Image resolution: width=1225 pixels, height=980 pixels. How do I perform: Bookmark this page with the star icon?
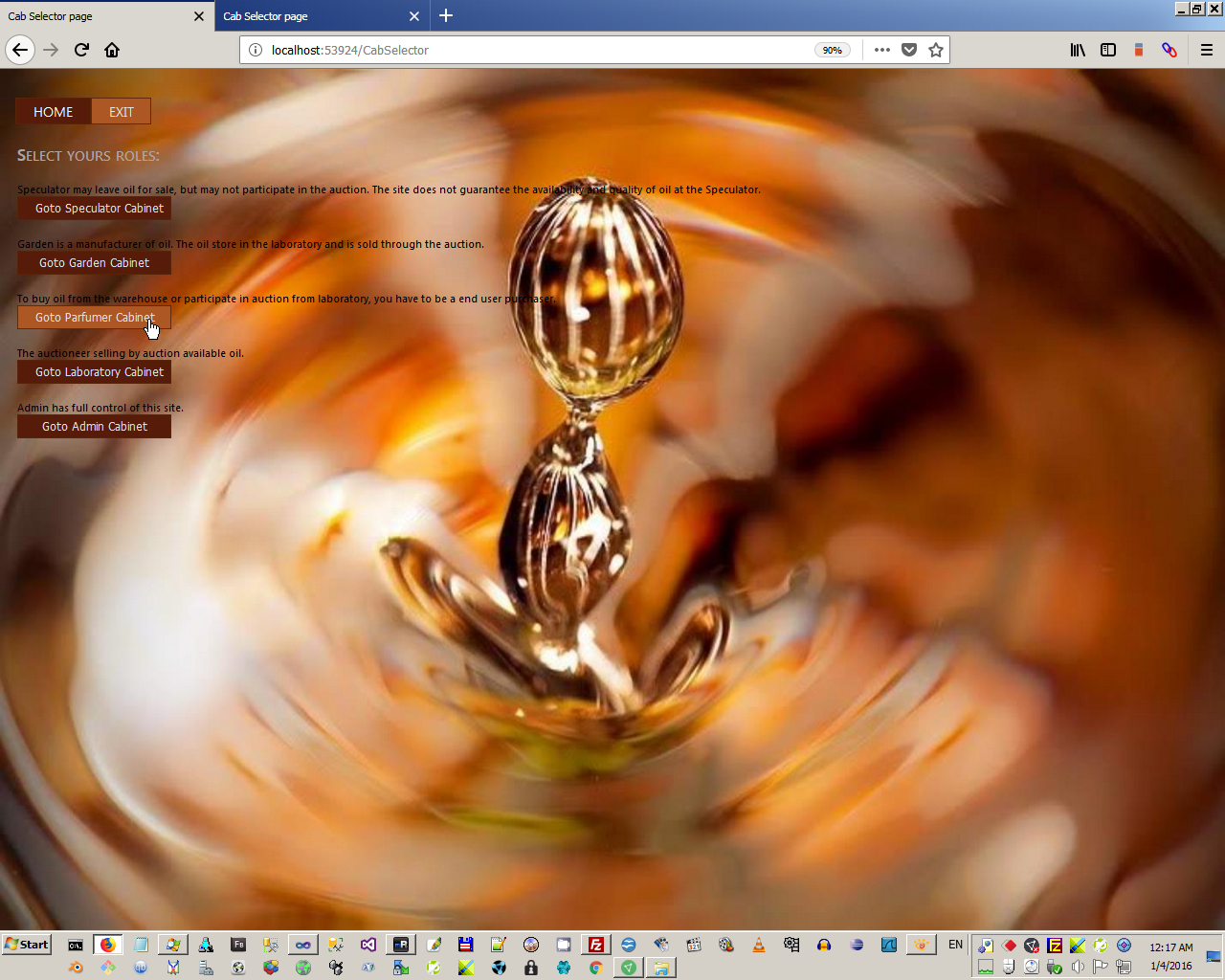tap(936, 50)
